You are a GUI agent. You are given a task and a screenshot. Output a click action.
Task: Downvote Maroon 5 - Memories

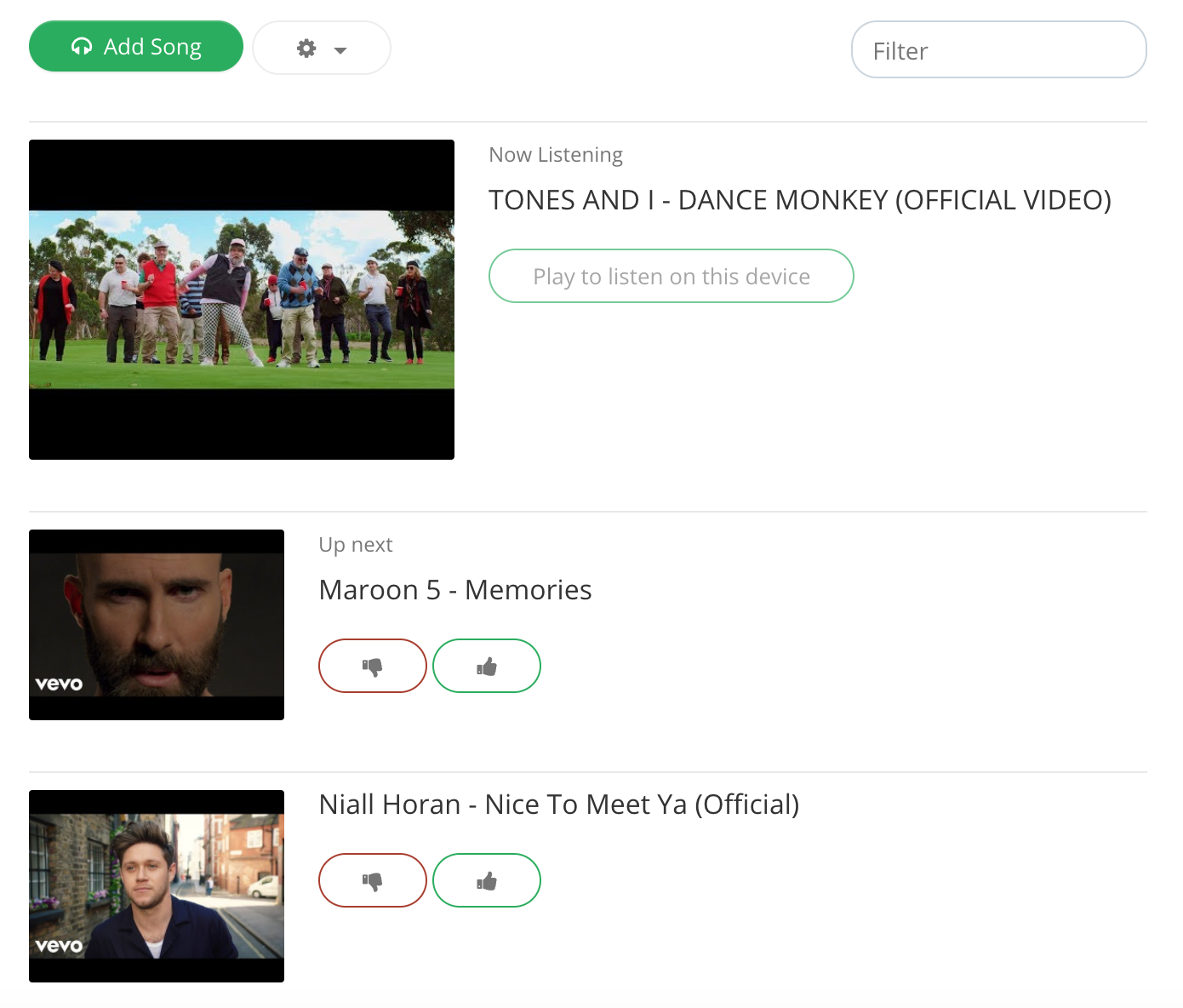click(x=373, y=666)
